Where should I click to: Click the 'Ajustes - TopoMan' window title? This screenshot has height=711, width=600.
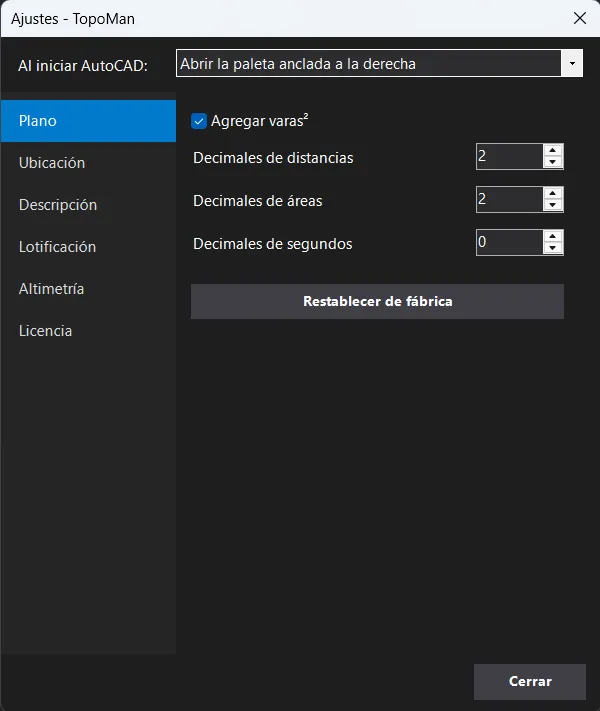(73, 19)
